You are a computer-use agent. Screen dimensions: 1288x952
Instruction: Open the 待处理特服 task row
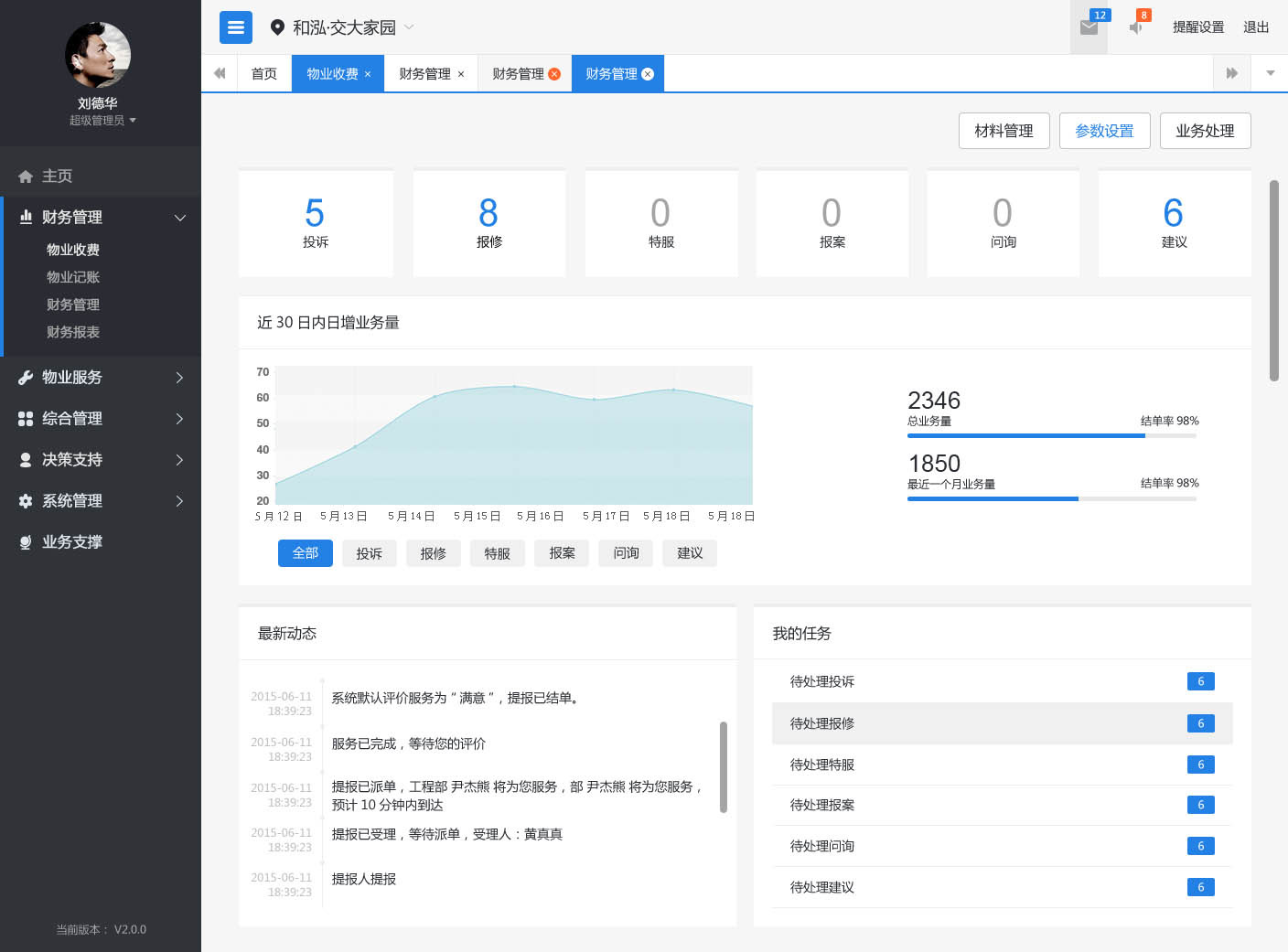[x=1003, y=765]
